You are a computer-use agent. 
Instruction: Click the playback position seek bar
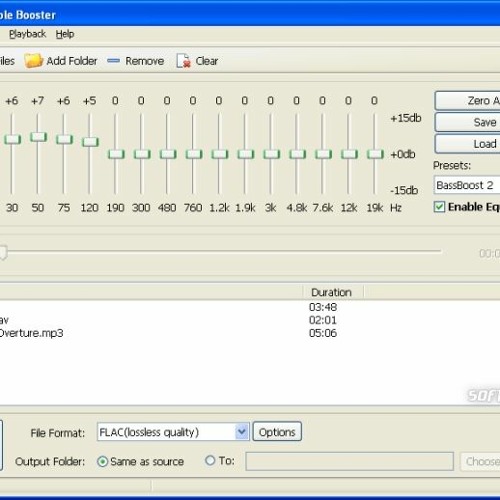[220, 252]
